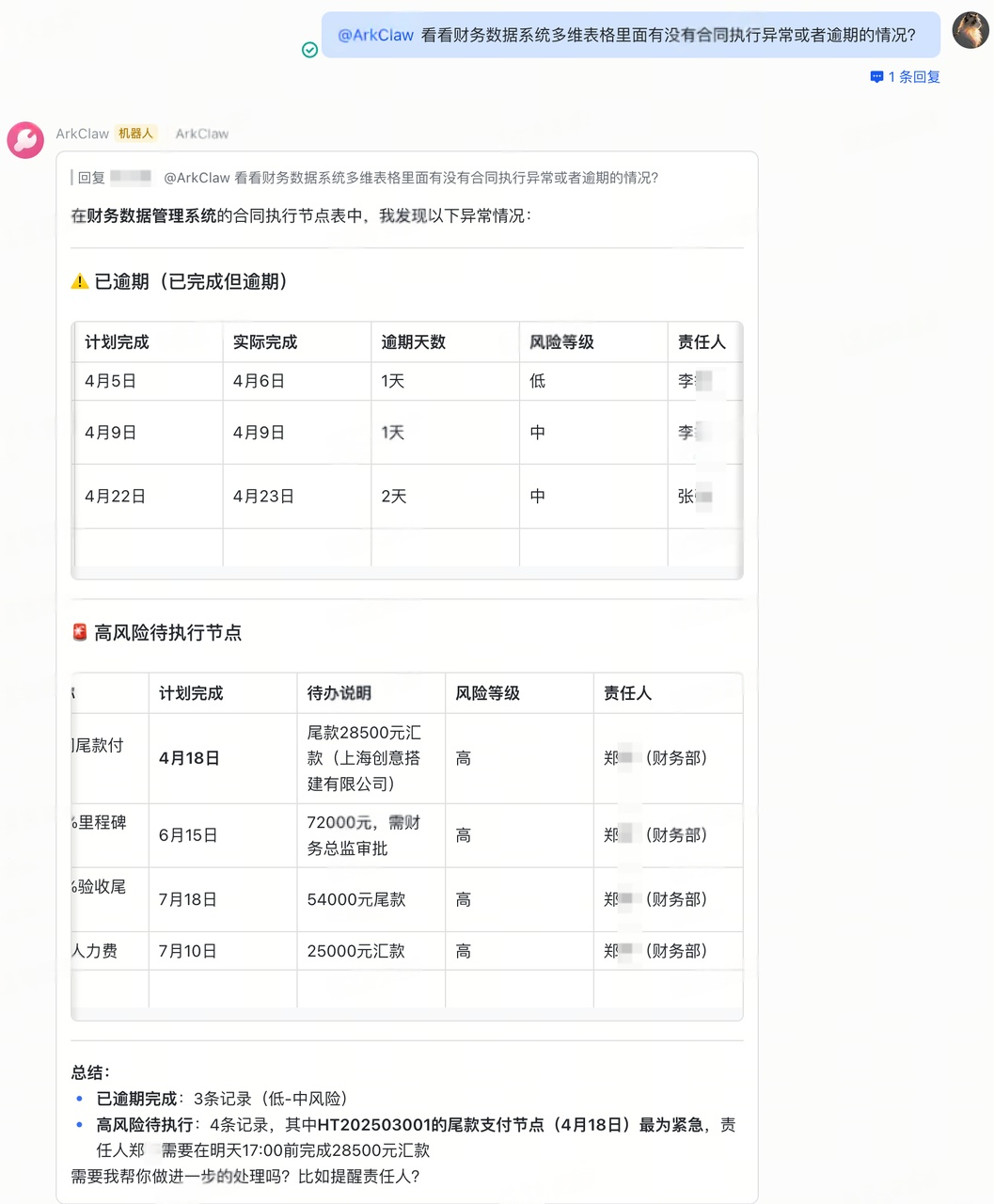Viewport: 994px width, 1204px height.
Task: Select the 逾期天数 column header
Action: click(414, 342)
